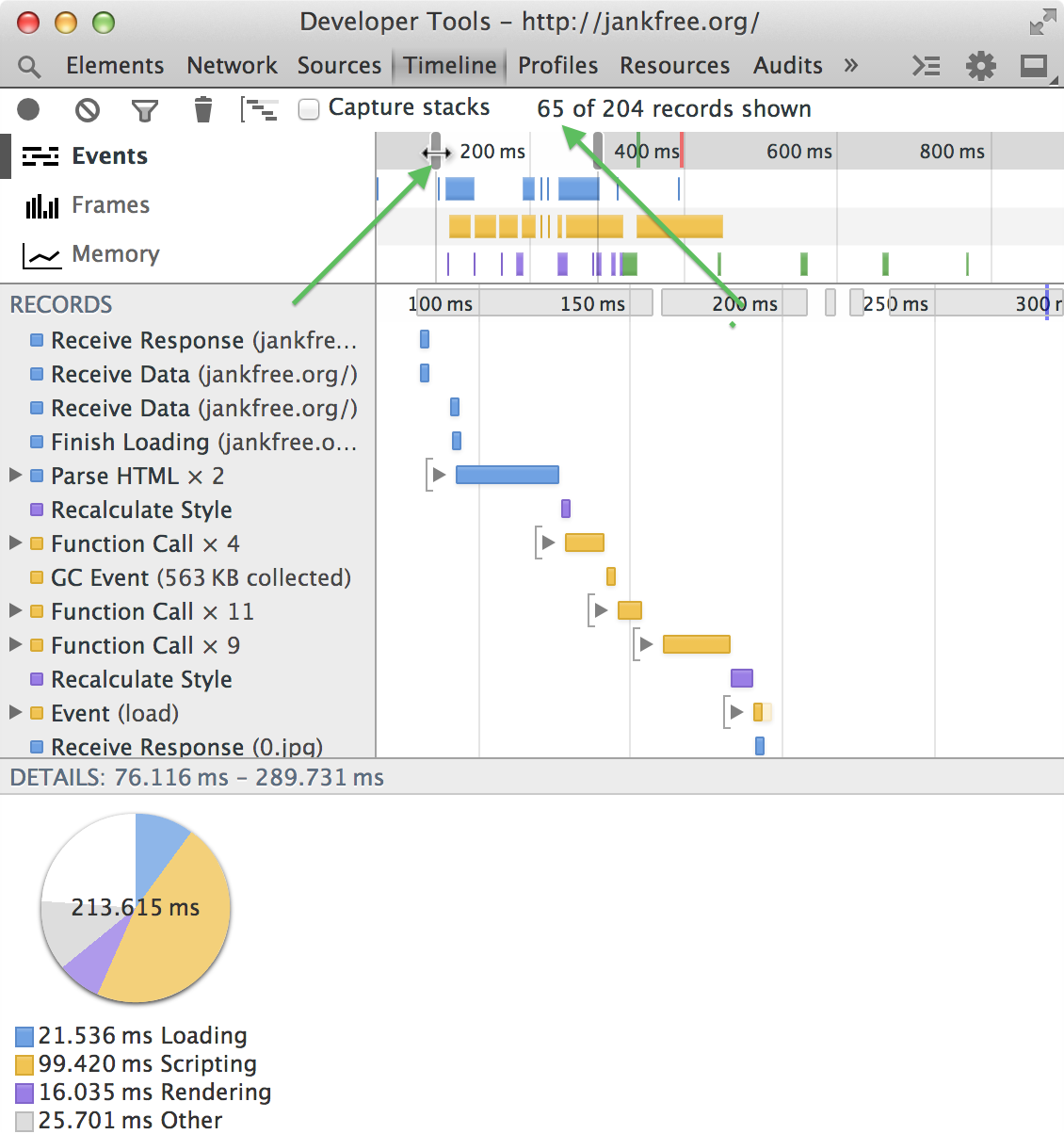The height and width of the screenshot is (1134, 1064).
Task: Click the record button in Timeline toolbar
Action: (x=28, y=109)
